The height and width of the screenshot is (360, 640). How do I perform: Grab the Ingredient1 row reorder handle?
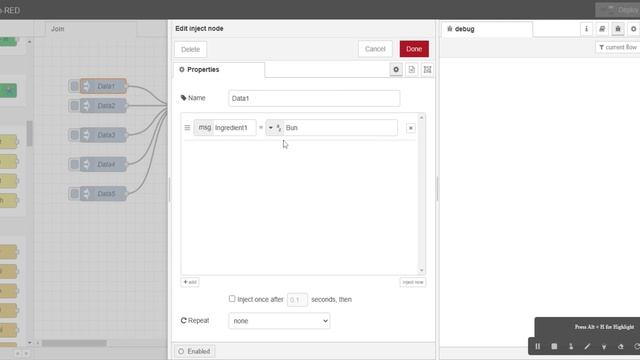pyautogui.click(x=187, y=128)
